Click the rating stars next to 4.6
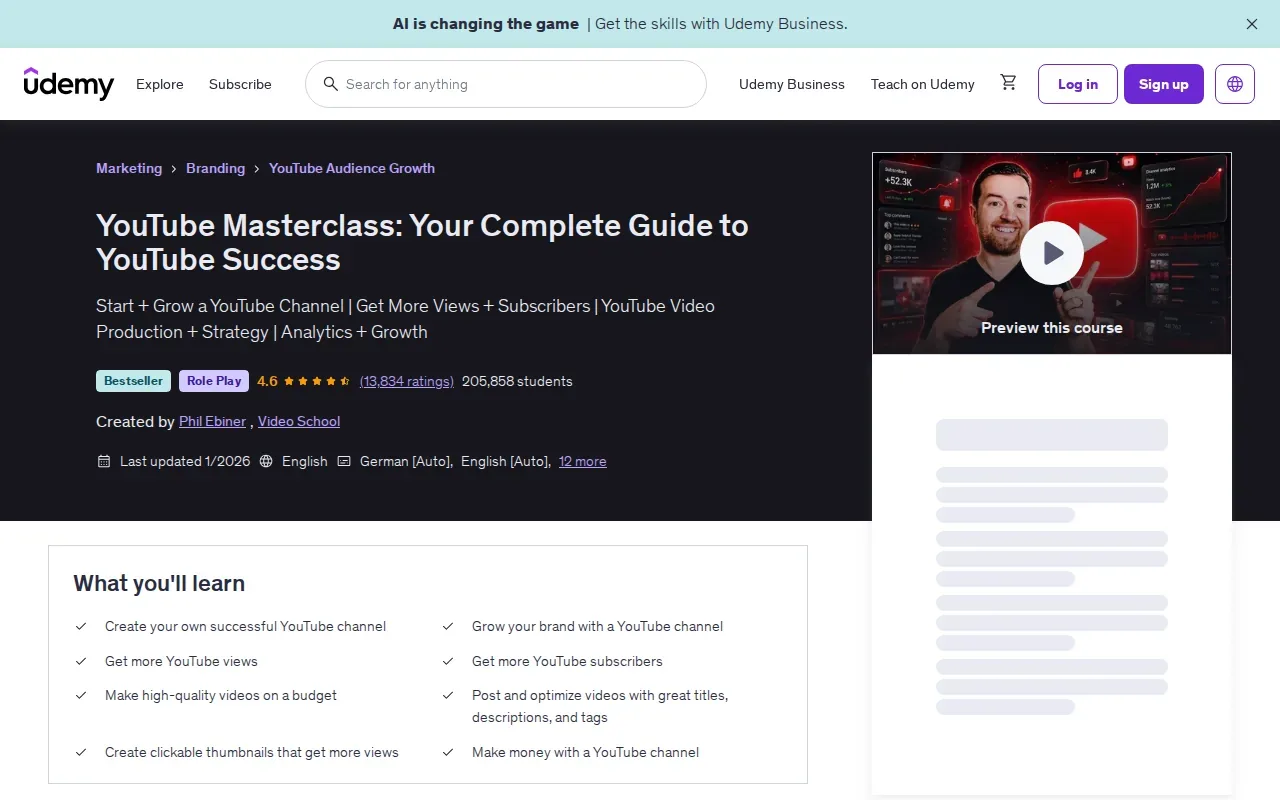 (317, 381)
